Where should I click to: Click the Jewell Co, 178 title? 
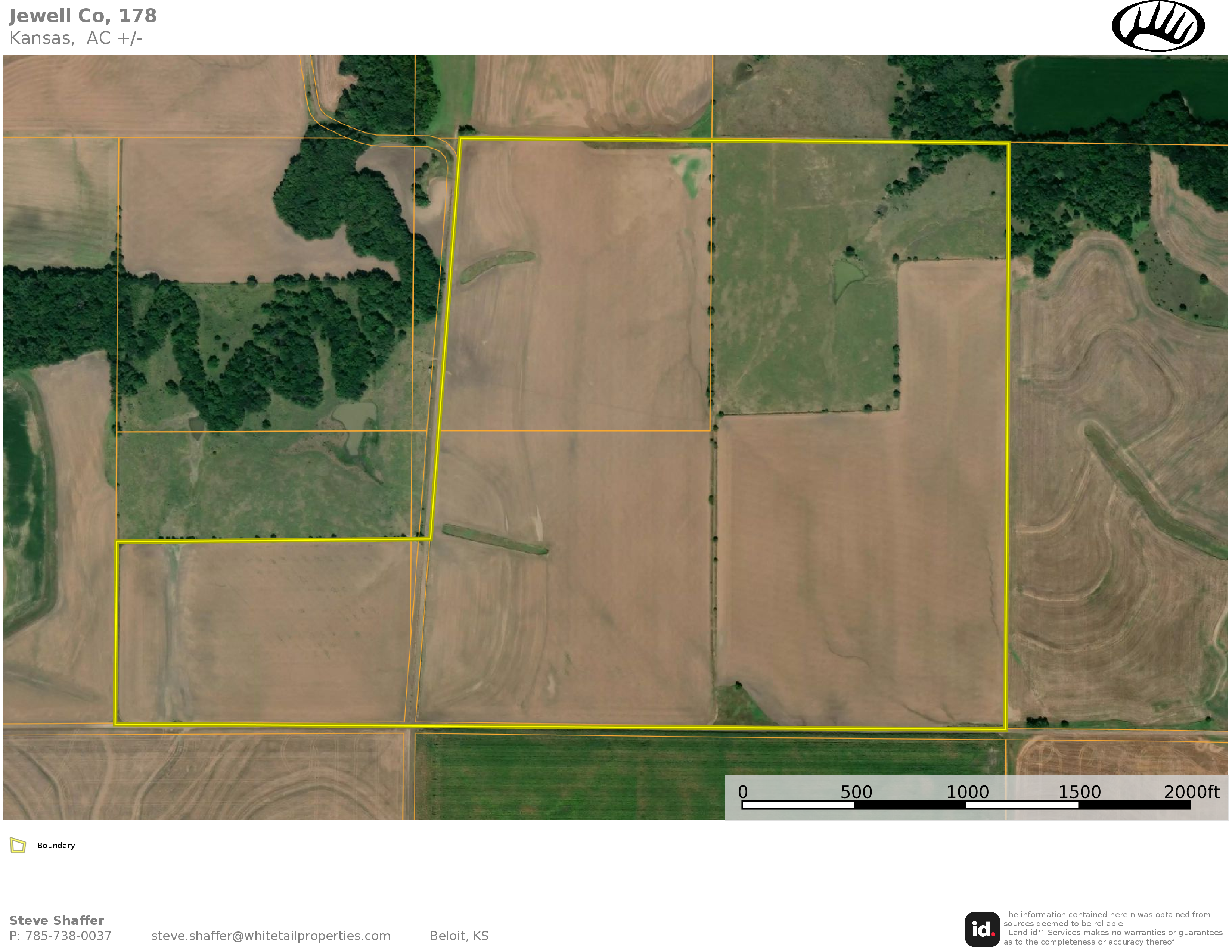[x=83, y=16]
